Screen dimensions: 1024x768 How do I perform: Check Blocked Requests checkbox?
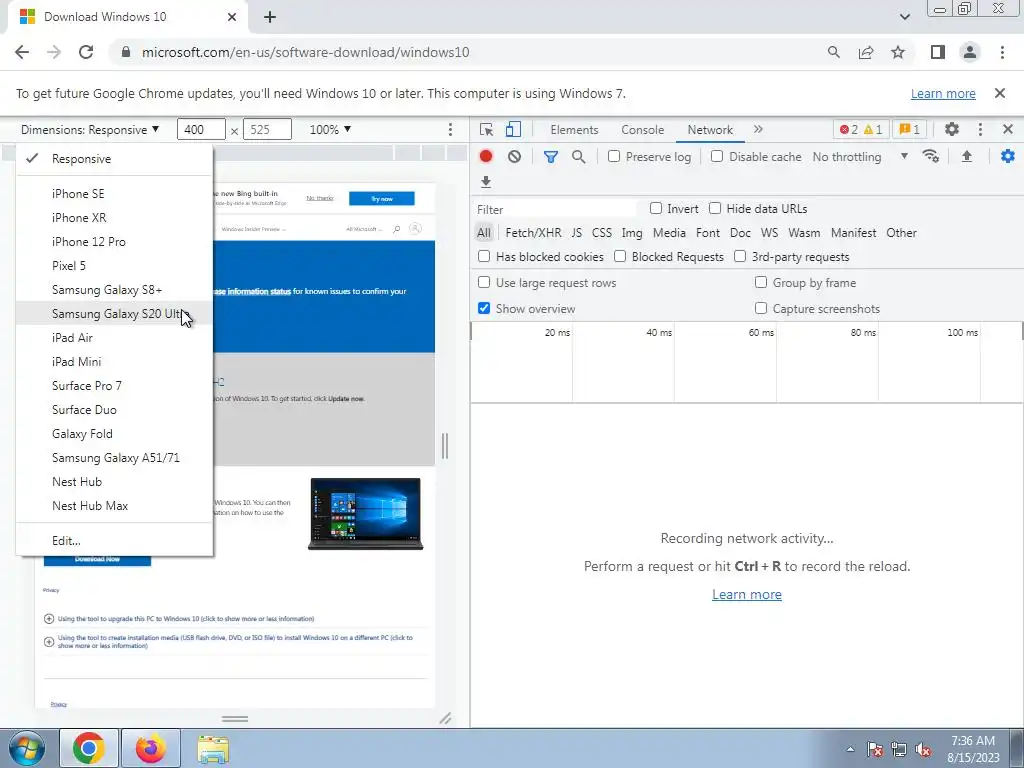tap(620, 257)
